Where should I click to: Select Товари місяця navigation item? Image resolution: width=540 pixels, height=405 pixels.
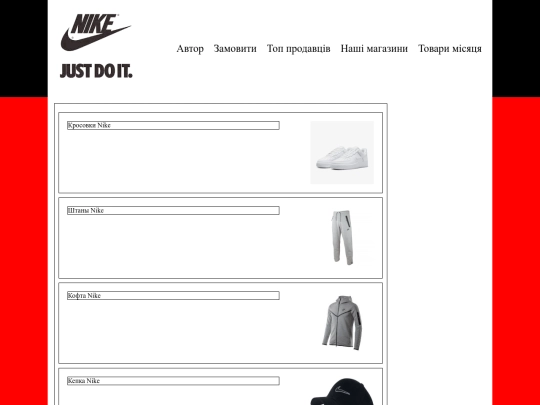(450, 49)
